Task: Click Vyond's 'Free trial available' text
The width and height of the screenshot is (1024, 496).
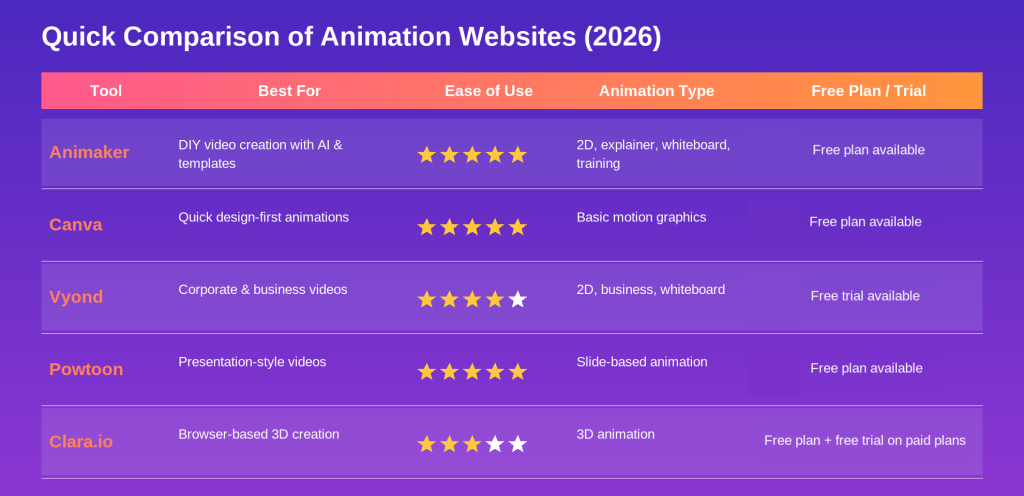Action: (x=865, y=296)
